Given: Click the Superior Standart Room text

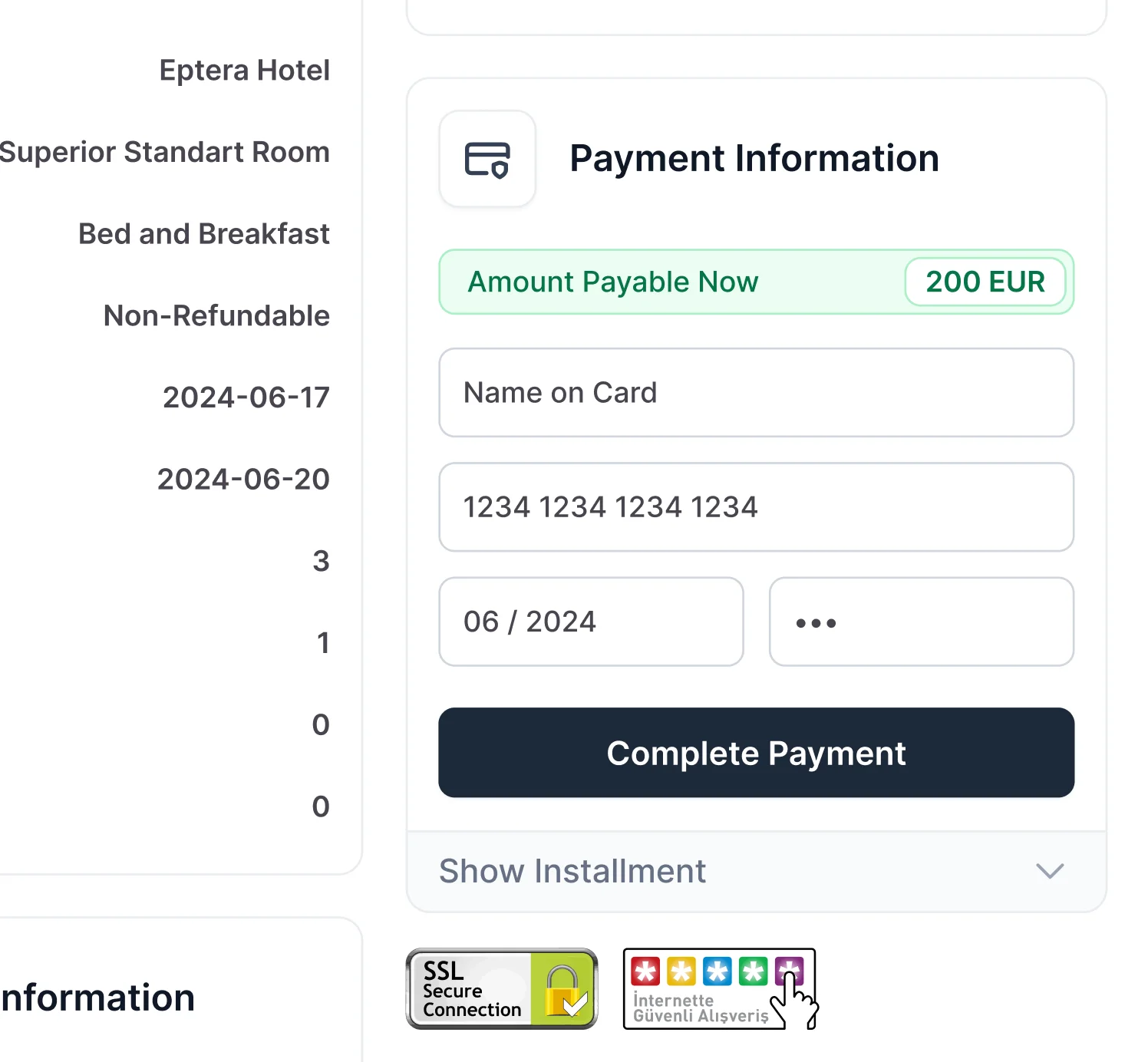Looking at the screenshot, I should (165, 152).
